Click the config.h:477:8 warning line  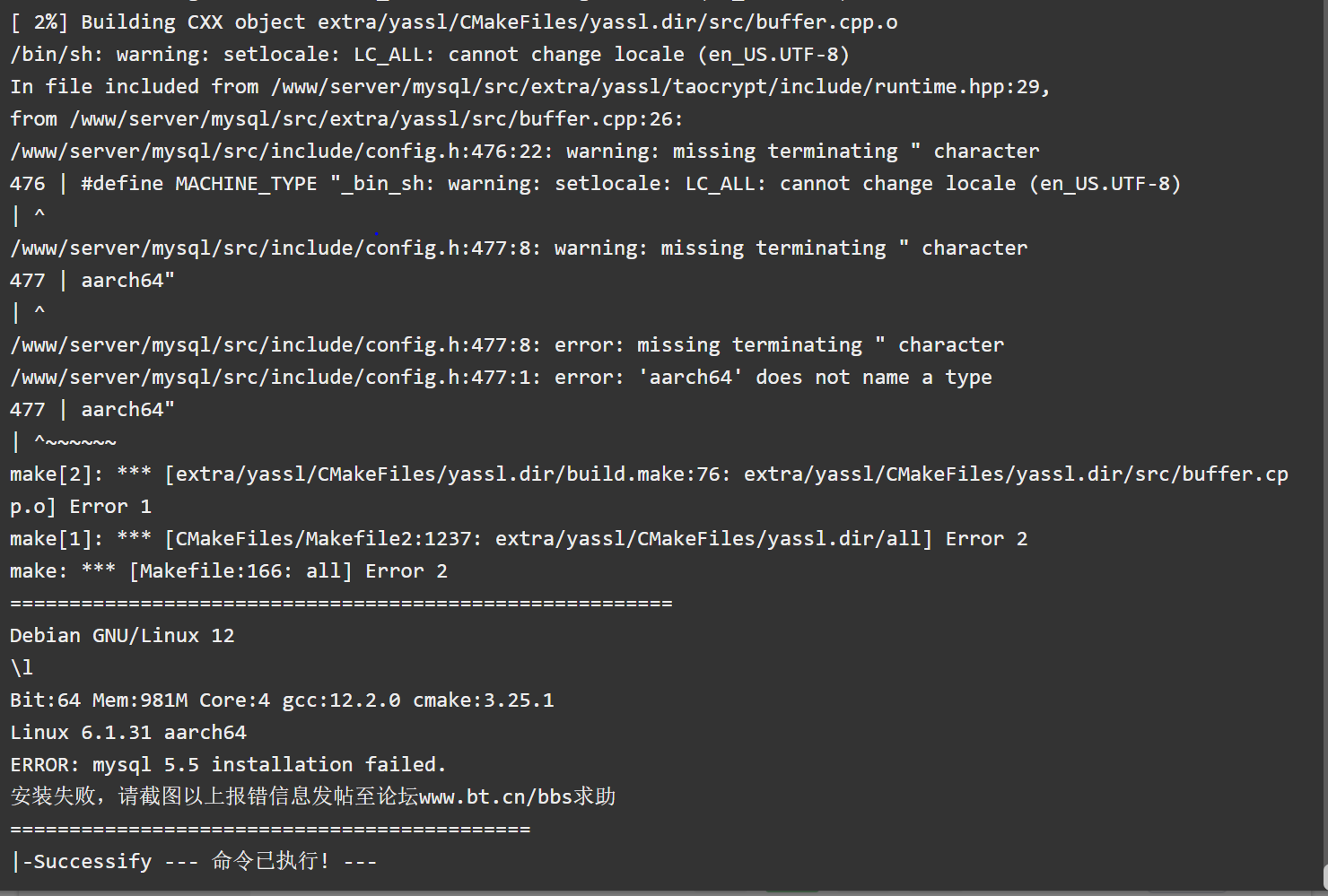(519, 248)
